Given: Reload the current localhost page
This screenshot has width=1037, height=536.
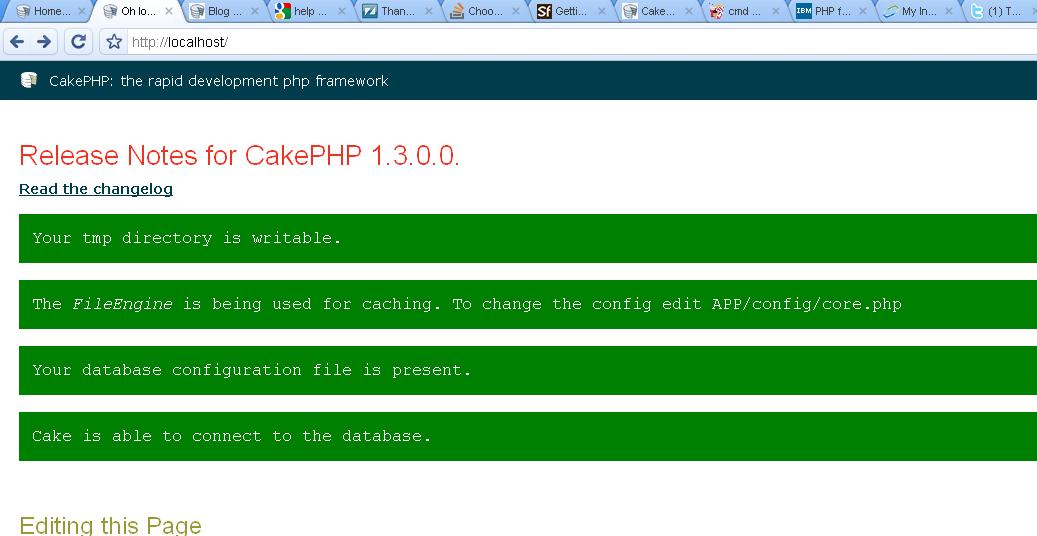Looking at the screenshot, I should [78, 42].
